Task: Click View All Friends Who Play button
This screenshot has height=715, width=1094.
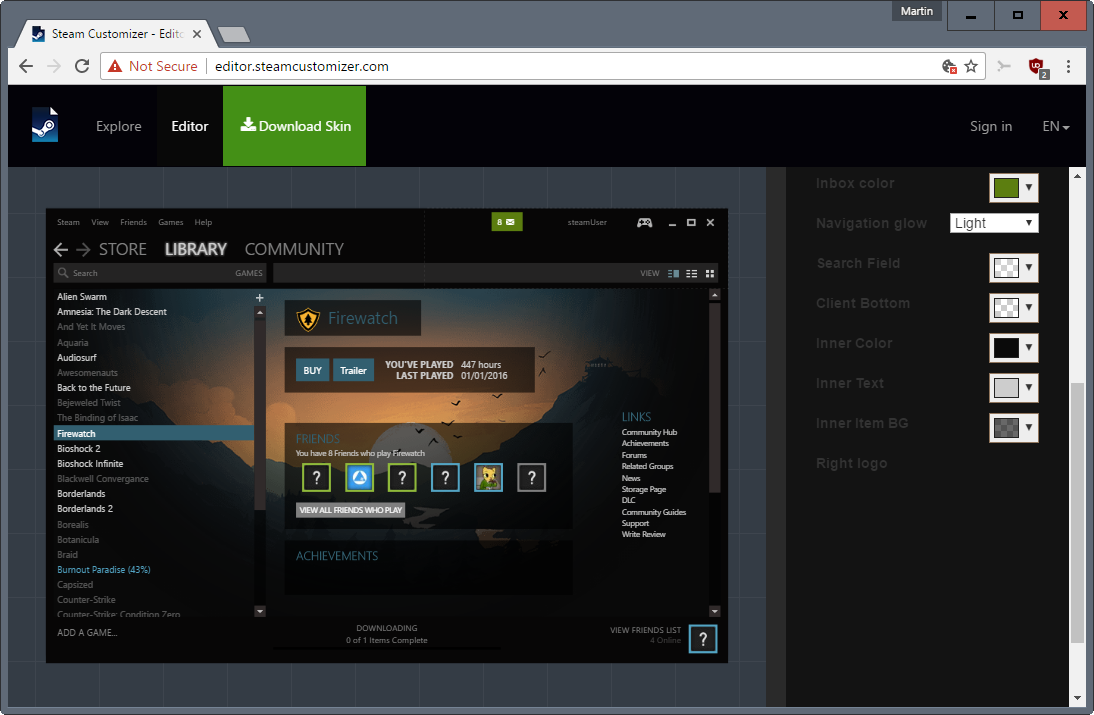Action: [350, 510]
